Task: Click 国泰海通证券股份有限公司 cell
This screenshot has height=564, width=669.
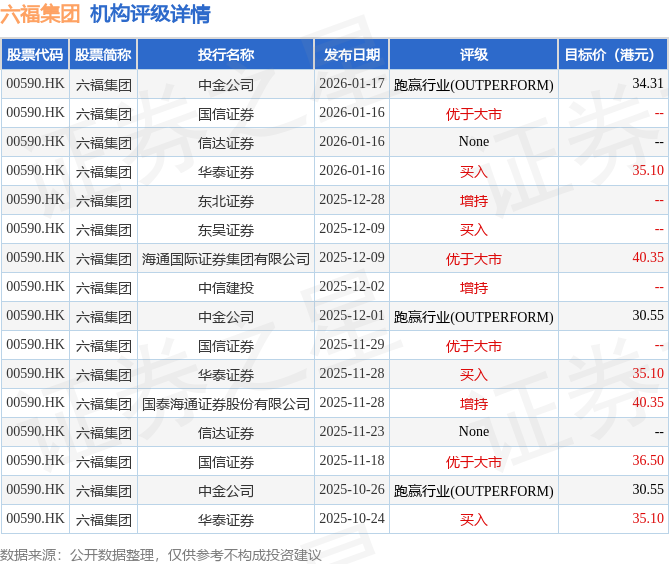Action: pos(226,404)
